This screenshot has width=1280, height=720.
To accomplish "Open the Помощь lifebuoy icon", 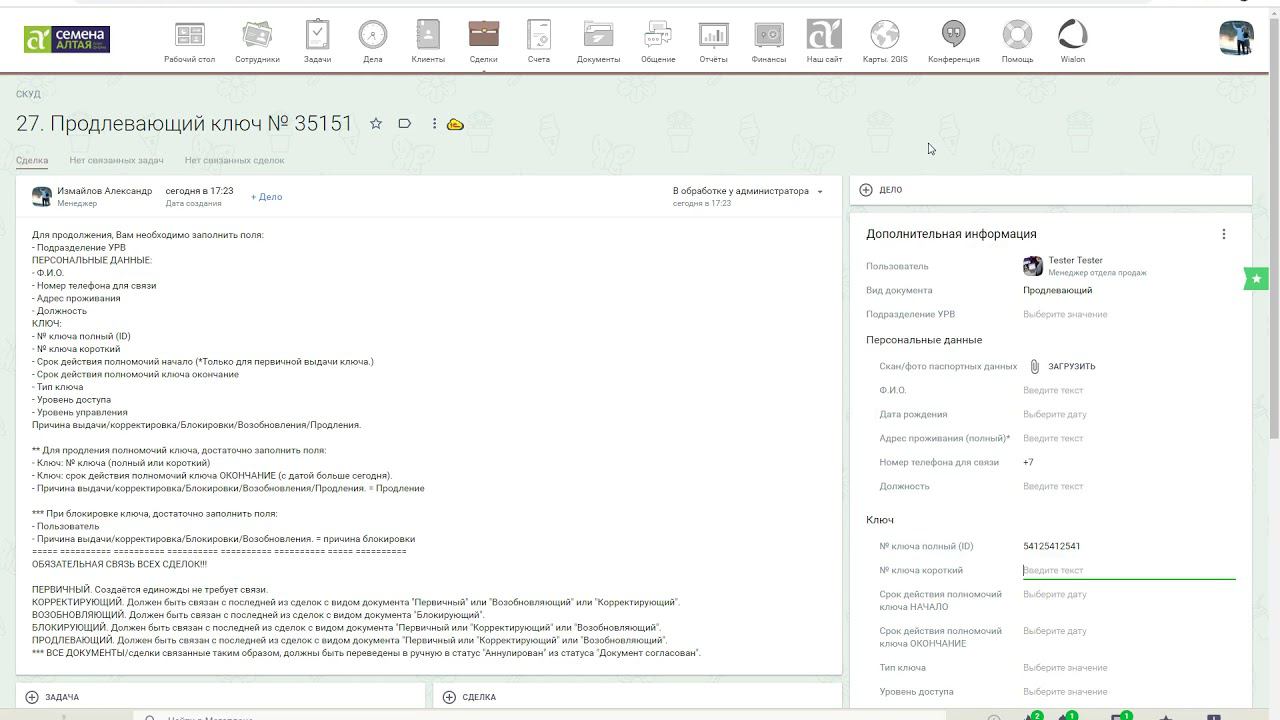I will point(1017,34).
